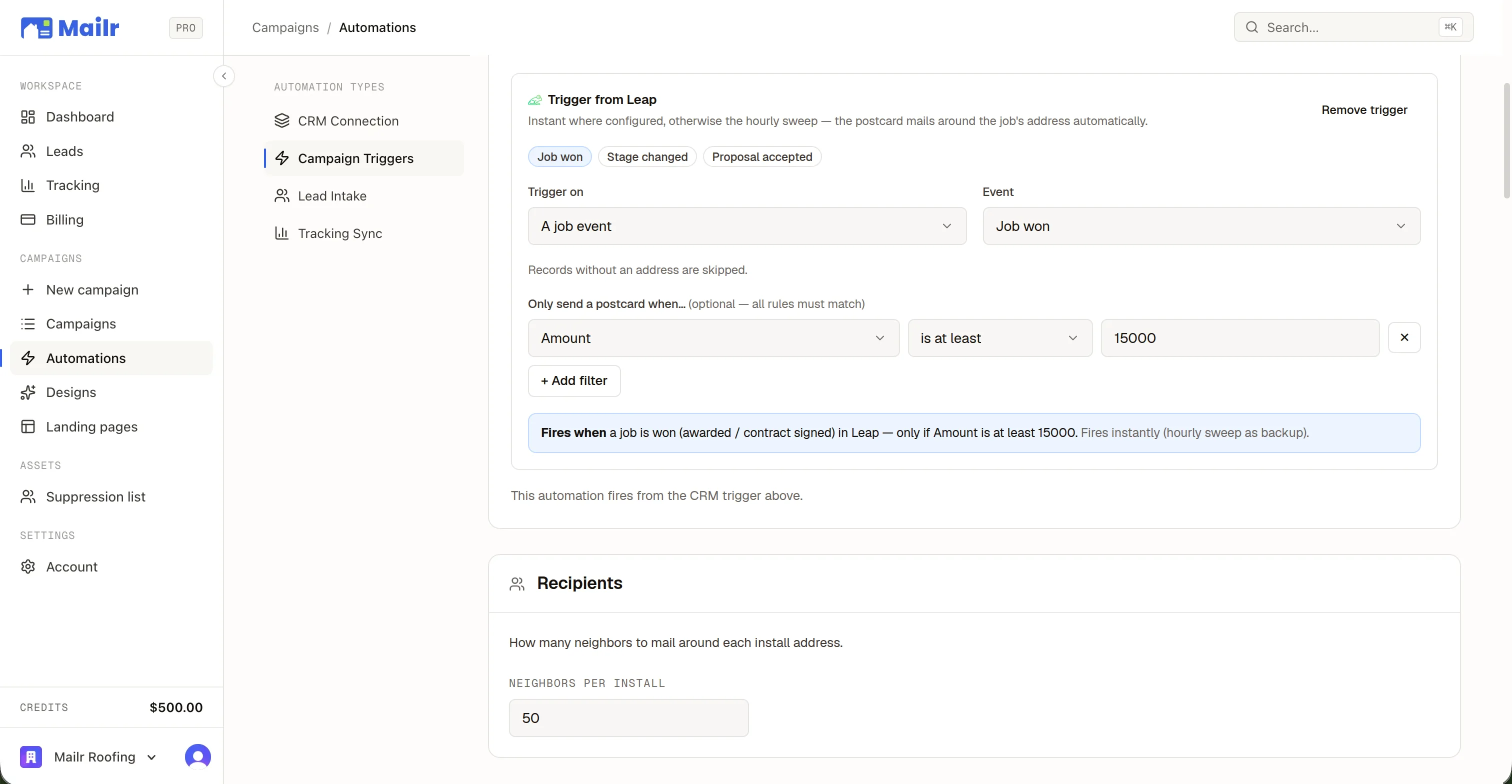Click the Billing card icon
Screen dimensions: 1512x784
[27, 219]
